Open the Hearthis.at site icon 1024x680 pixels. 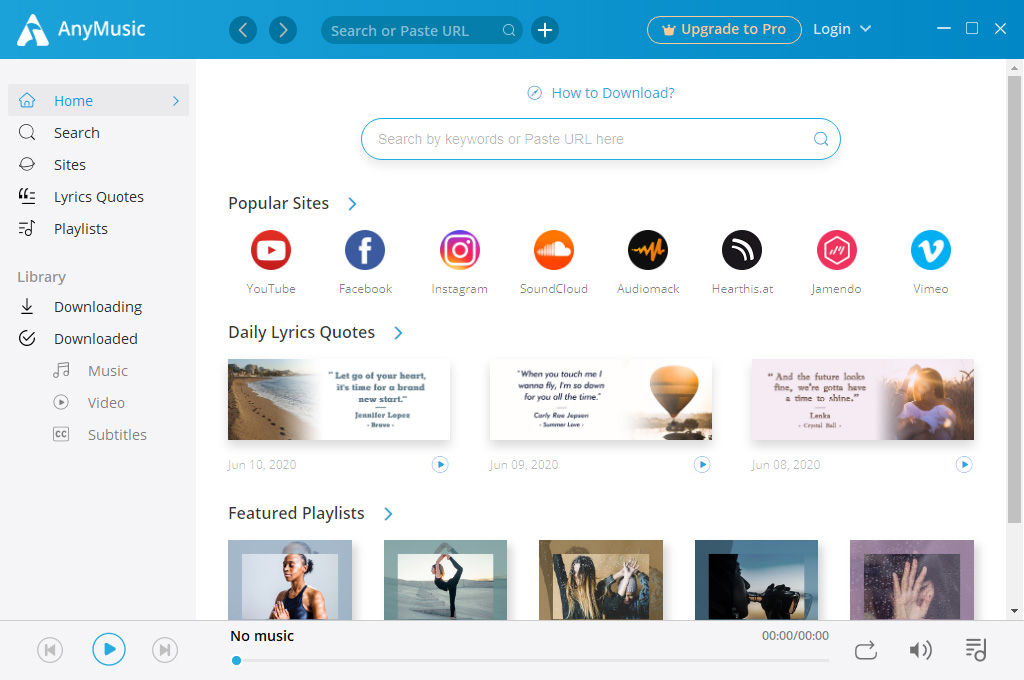[742, 250]
